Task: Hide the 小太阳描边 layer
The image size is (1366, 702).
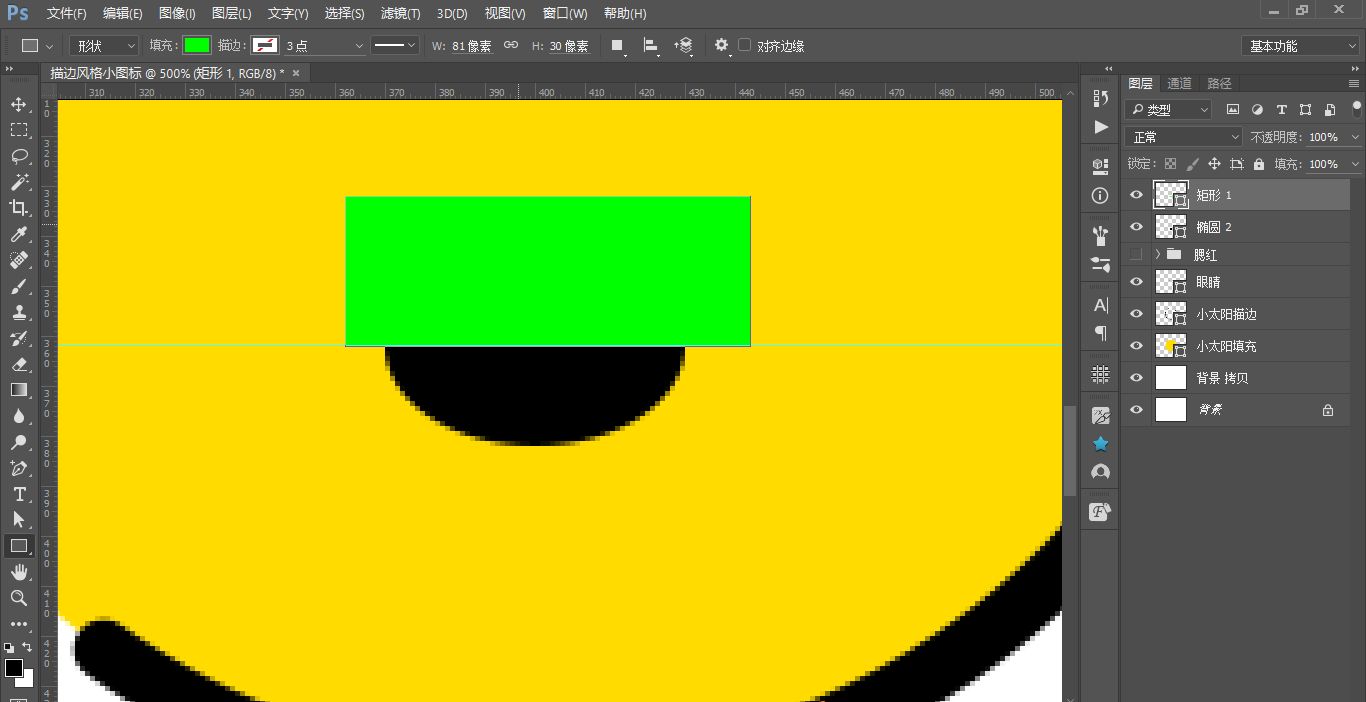Action: tap(1136, 314)
